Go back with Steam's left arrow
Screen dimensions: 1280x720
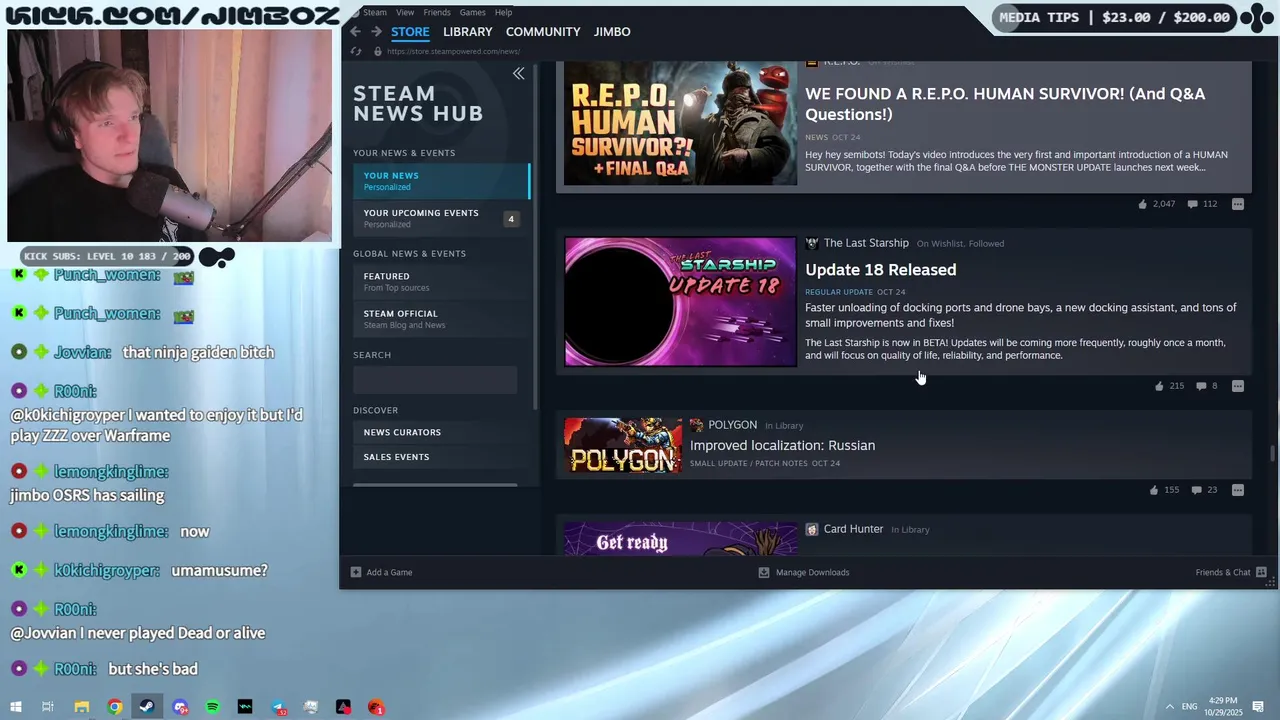tap(355, 32)
